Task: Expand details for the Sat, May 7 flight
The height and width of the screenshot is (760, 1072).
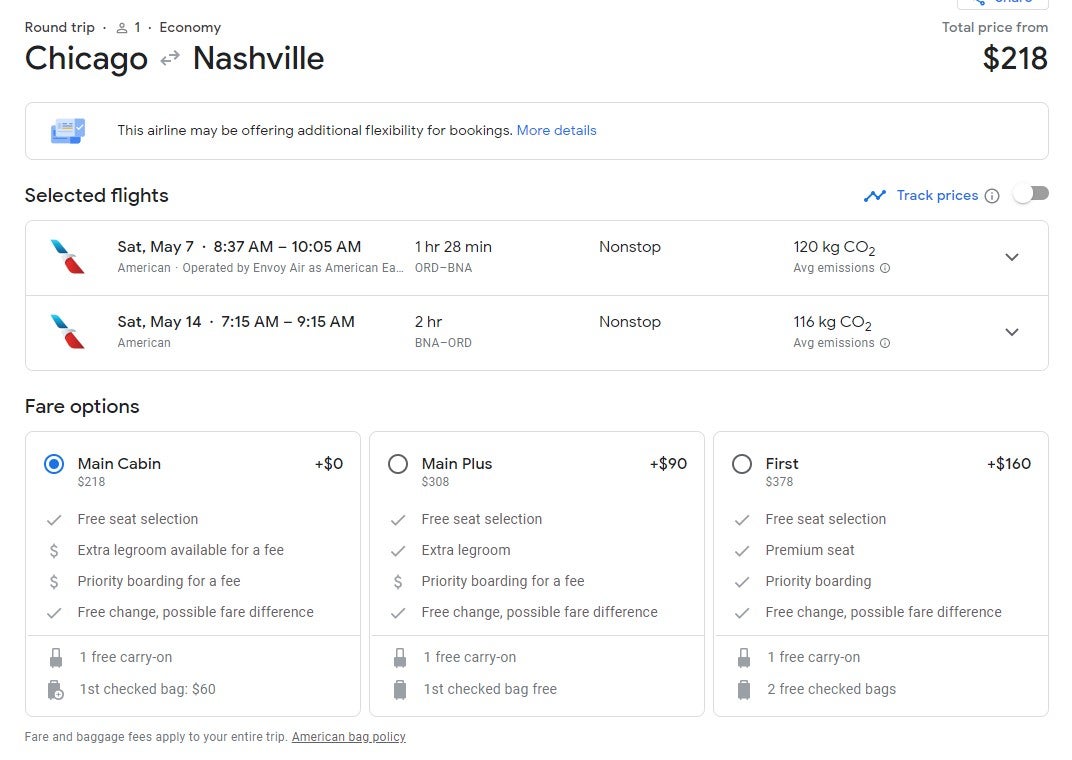Action: point(1012,257)
